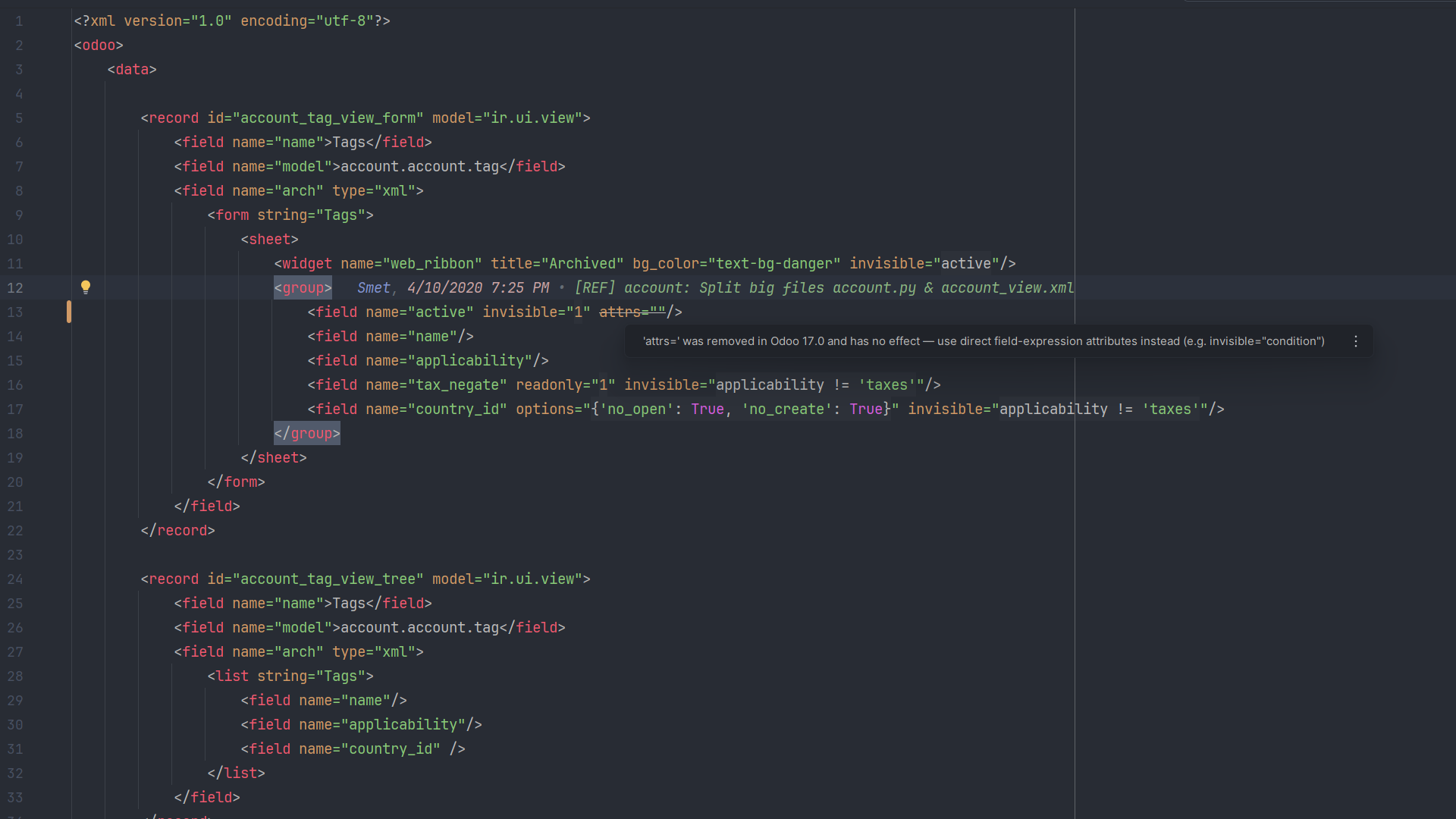Click the struck-through attrs="" attribute

(632, 312)
